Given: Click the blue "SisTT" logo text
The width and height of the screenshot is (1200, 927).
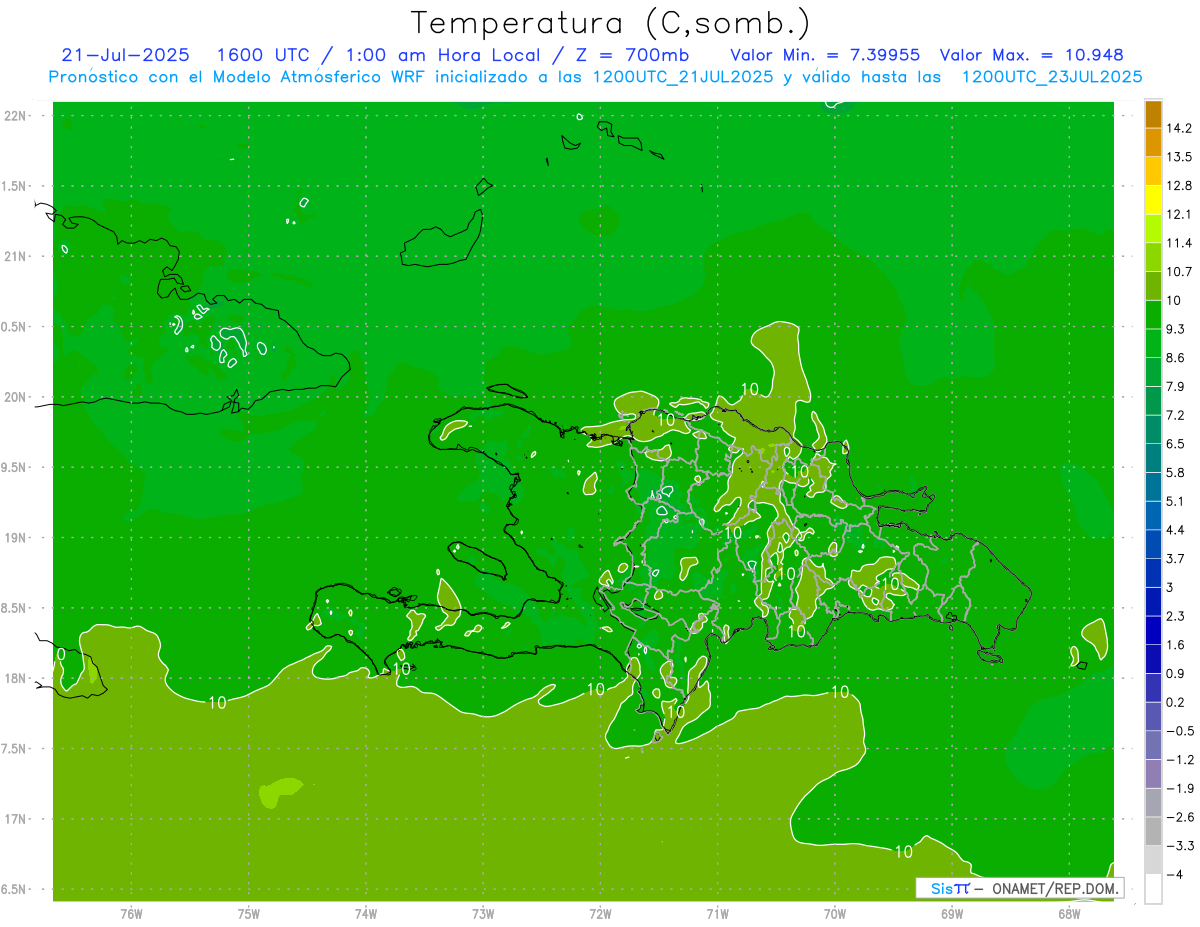Looking at the screenshot, I should tap(949, 888).
